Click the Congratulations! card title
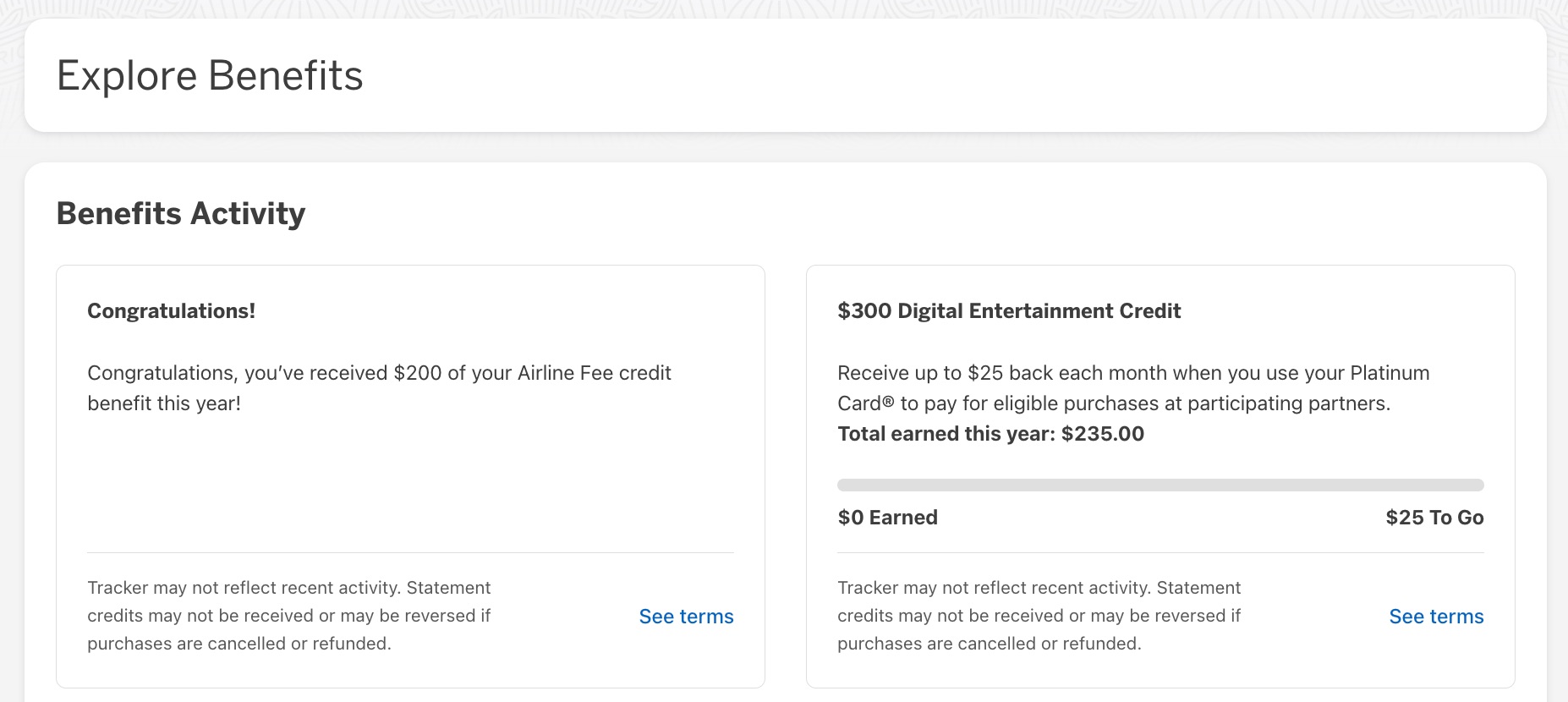 click(x=172, y=310)
